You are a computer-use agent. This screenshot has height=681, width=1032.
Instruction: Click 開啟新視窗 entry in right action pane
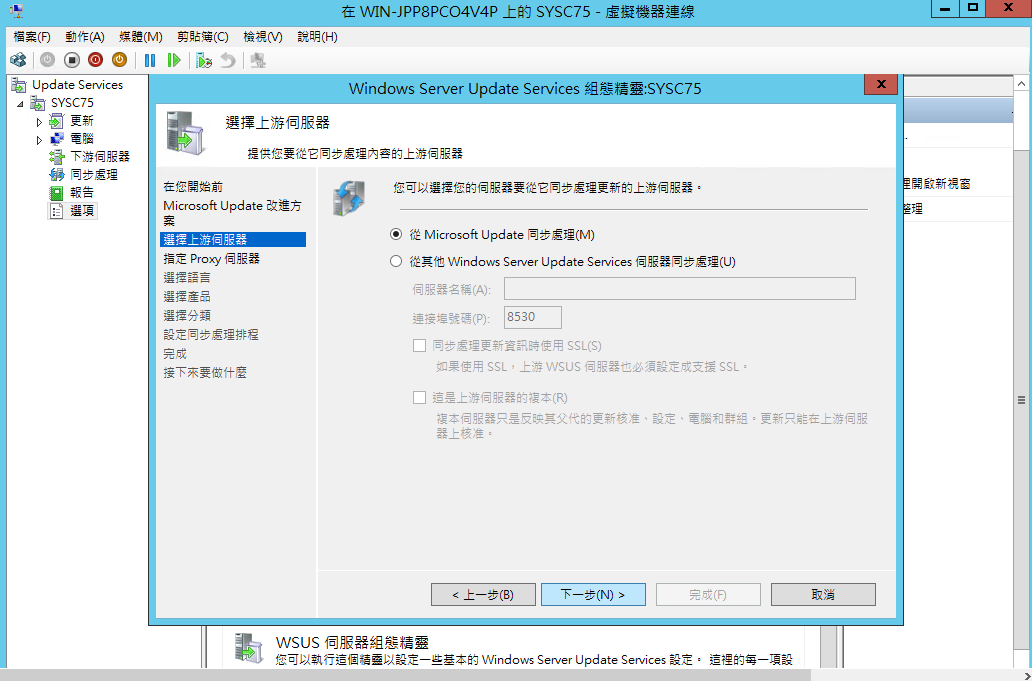click(x=938, y=184)
